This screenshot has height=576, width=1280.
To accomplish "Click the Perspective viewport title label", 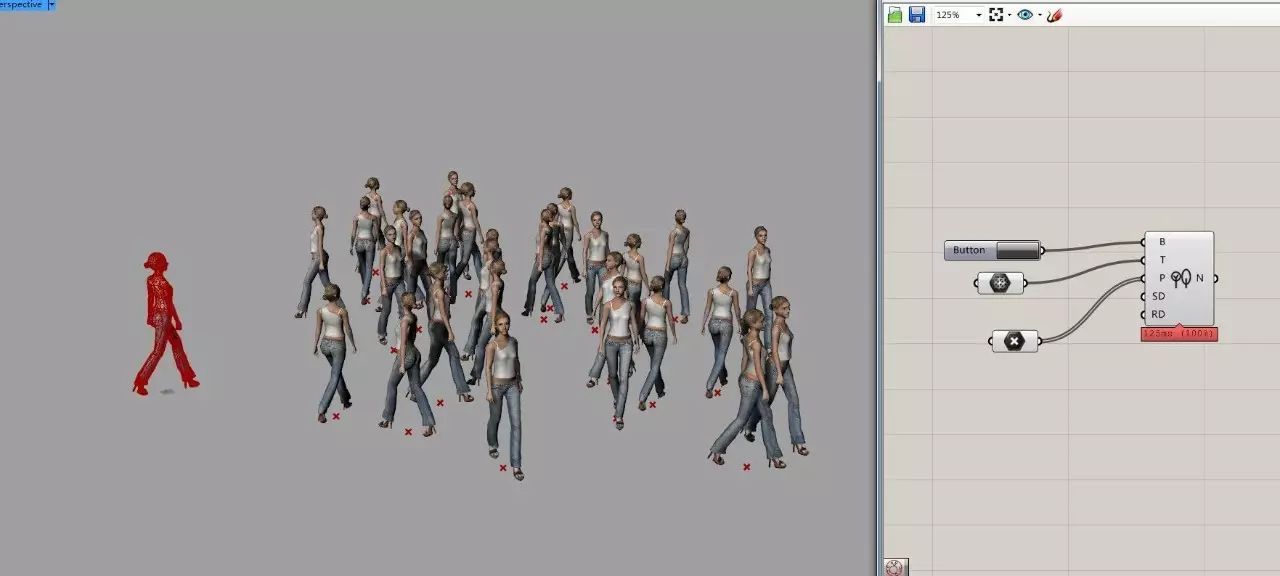I will 21,5.
